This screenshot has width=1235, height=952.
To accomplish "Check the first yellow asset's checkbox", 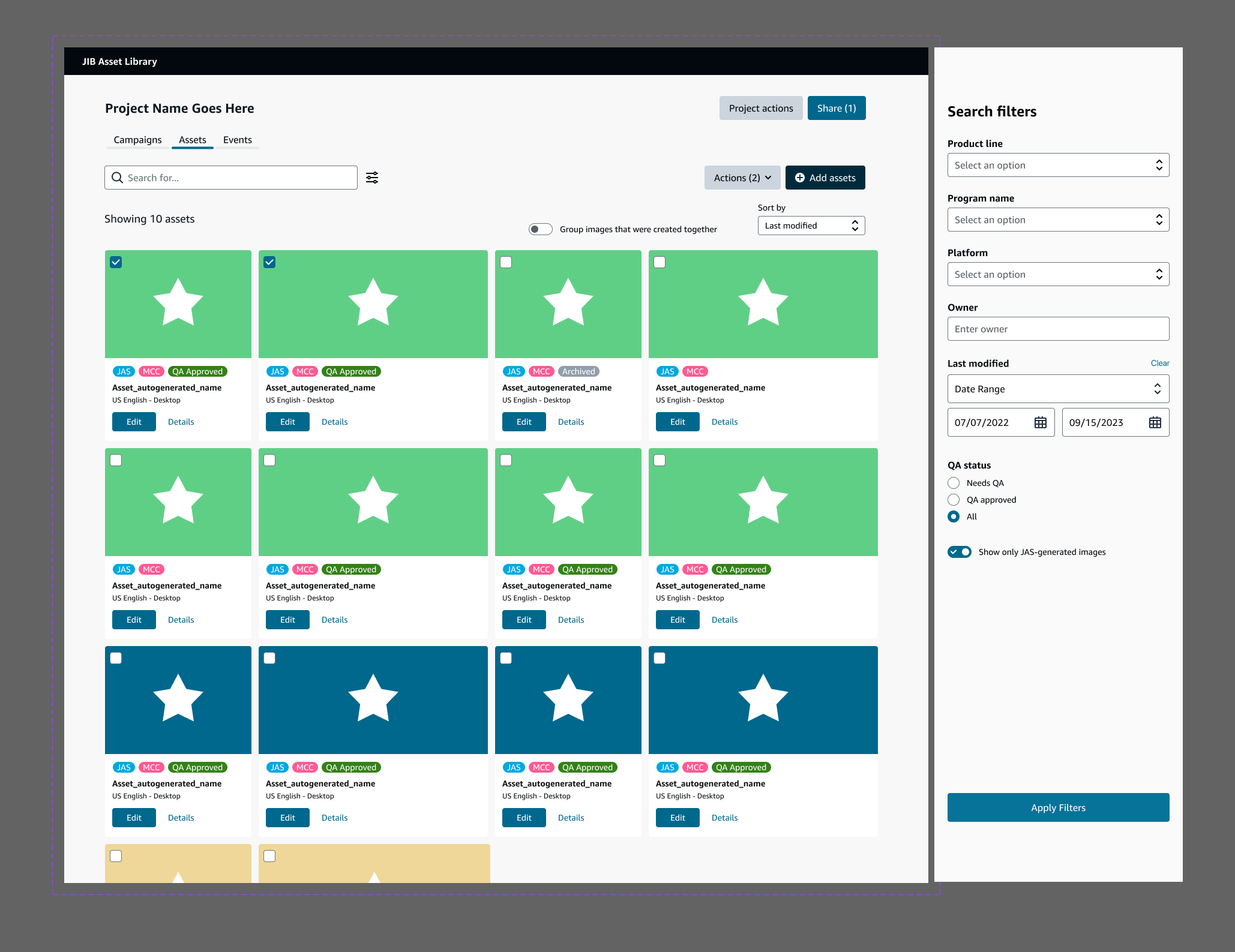I will 116,856.
